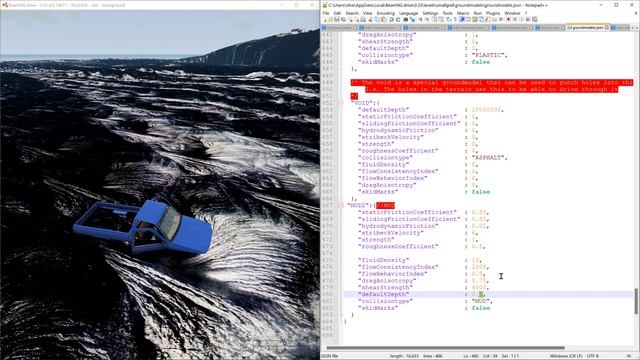This screenshot has width=640, height=360.
Task: Click "UTF-8" encoding in status bar
Action: click(593, 356)
